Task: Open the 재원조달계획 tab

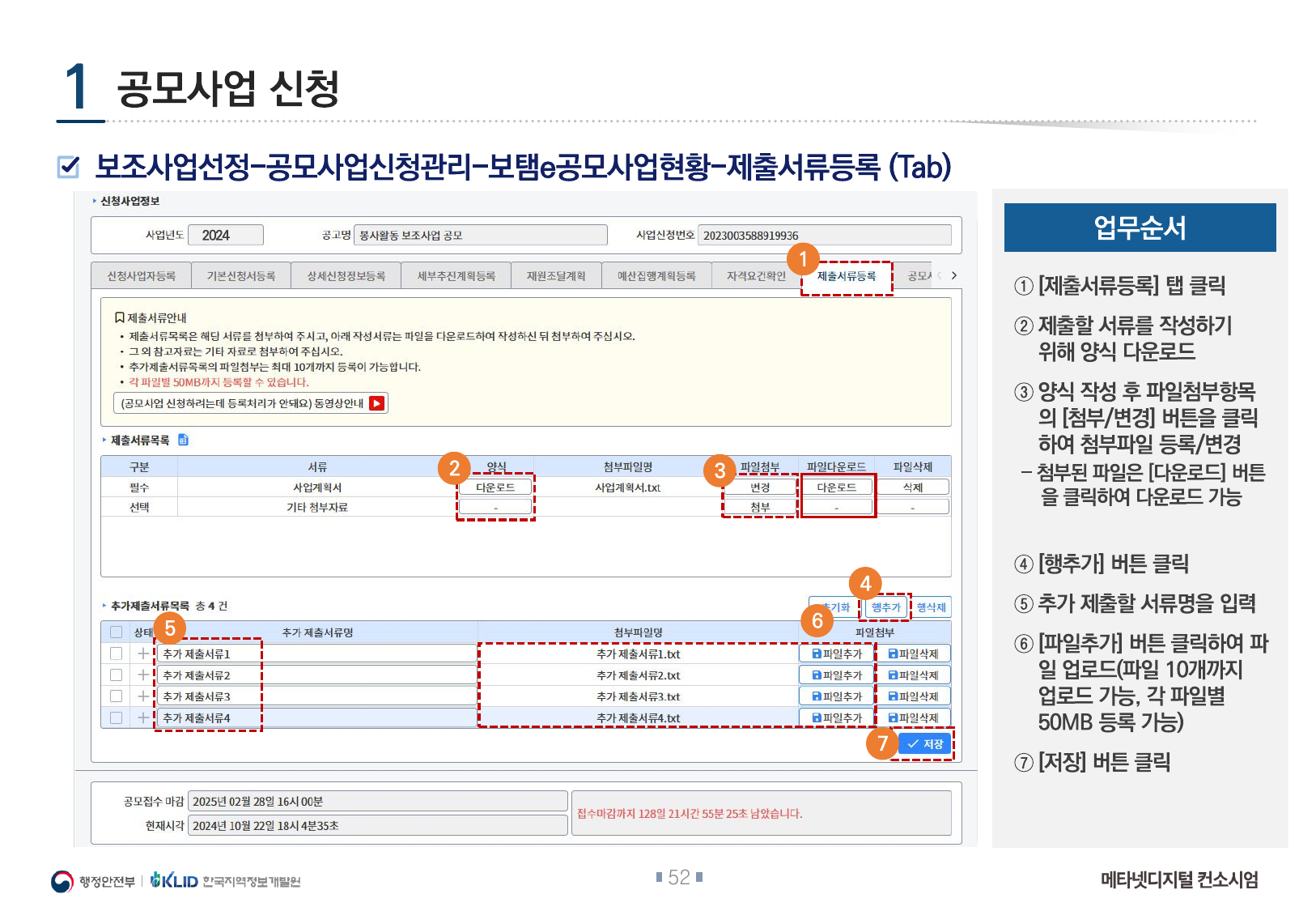Action: [x=555, y=276]
